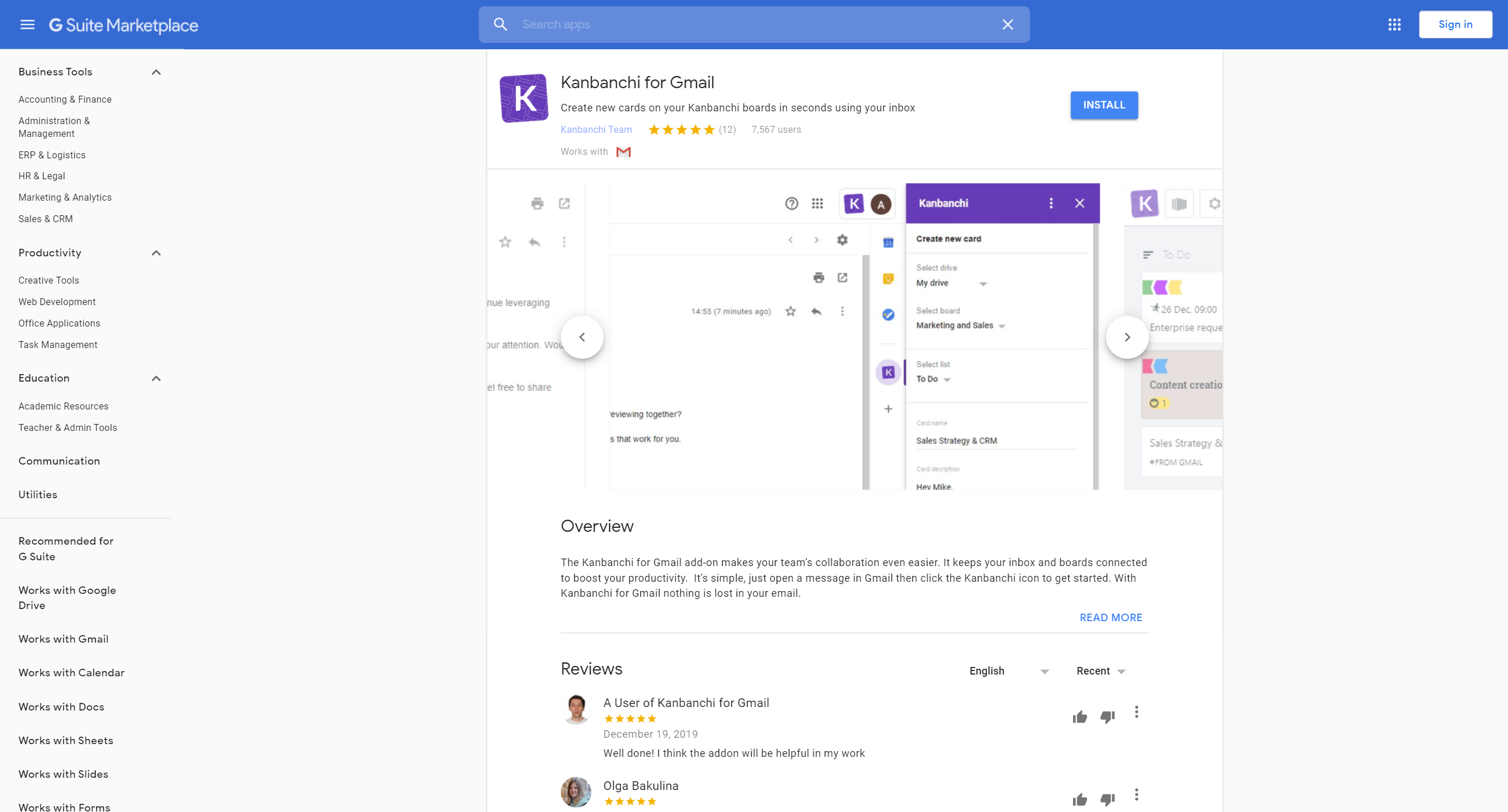The height and width of the screenshot is (812, 1508).
Task: Open Accounting & Finance category
Action: coord(65,100)
